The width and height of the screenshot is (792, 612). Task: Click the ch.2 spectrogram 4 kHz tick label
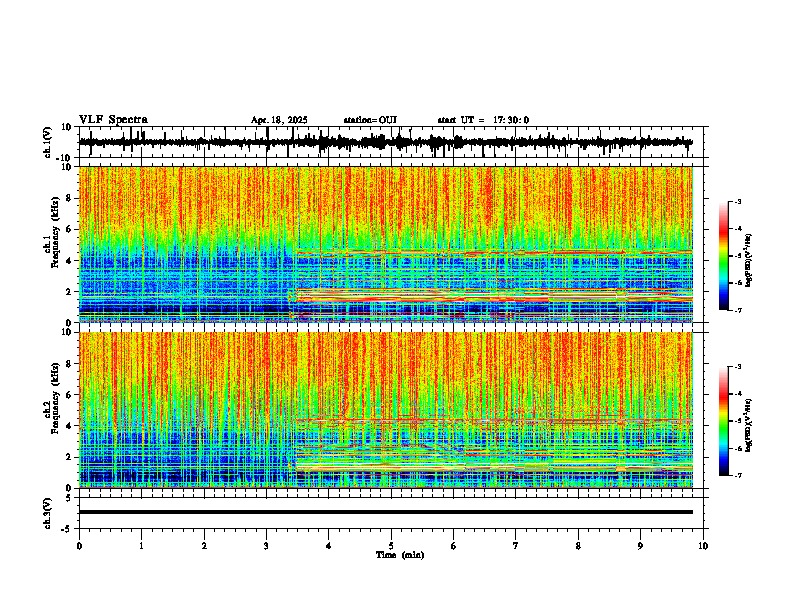[x=69, y=426]
